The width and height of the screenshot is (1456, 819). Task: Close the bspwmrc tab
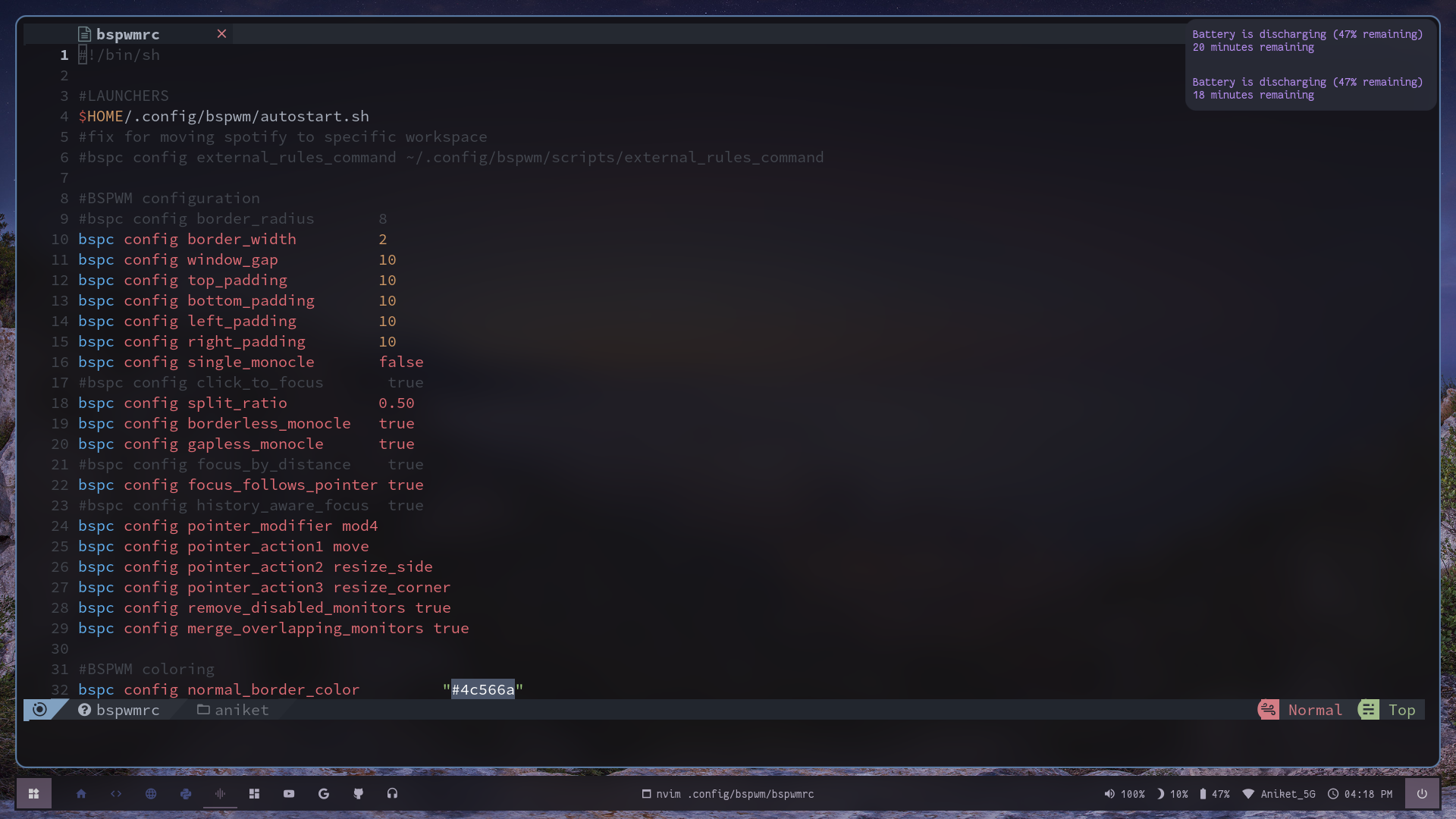(221, 34)
